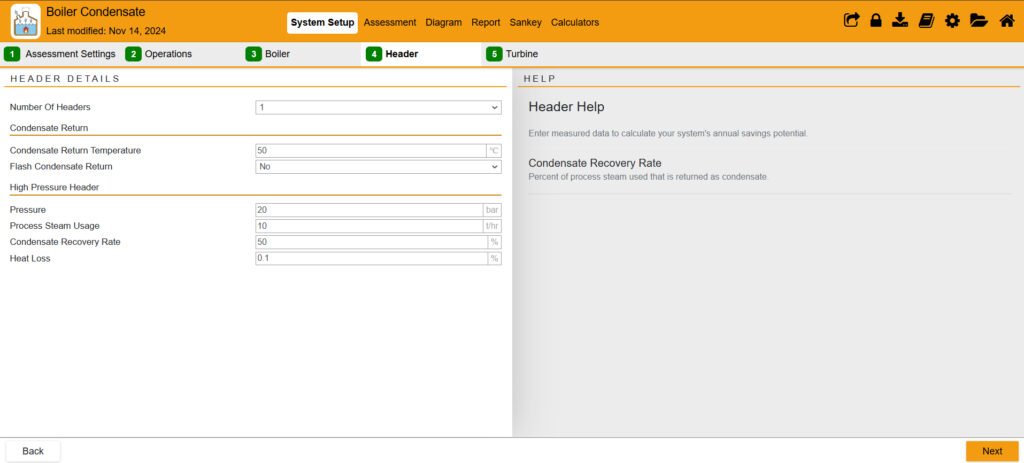Click the lock icon in header
The height and width of the screenshot is (463, 1024).
(876, 21)
